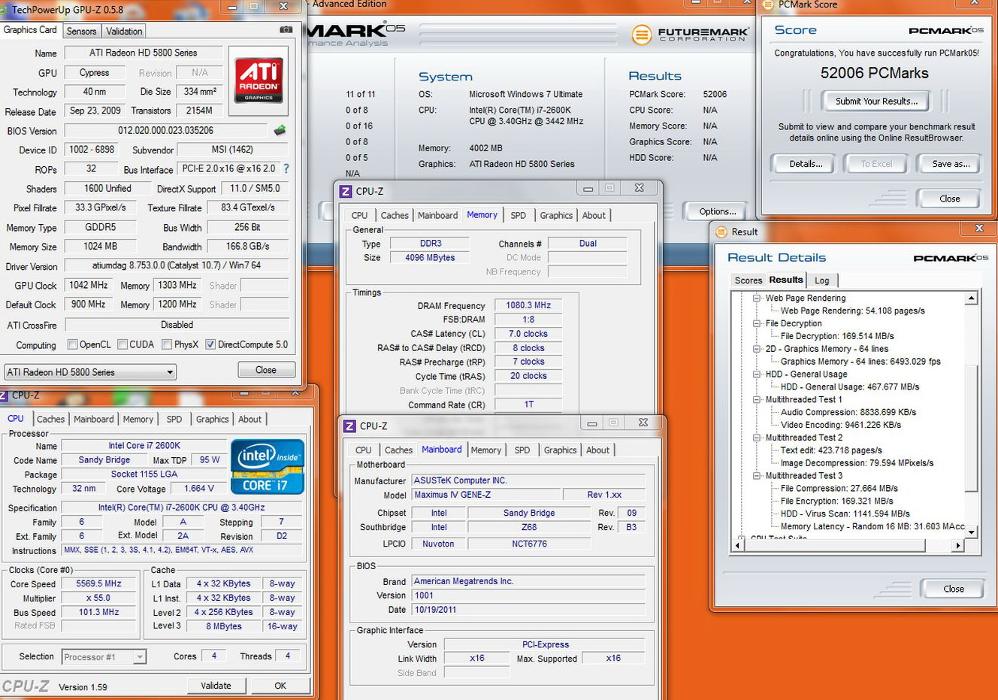This screenshot has height=700, width=998.
Task: Switch to Scores tab in Result Details
Action: 748,281
